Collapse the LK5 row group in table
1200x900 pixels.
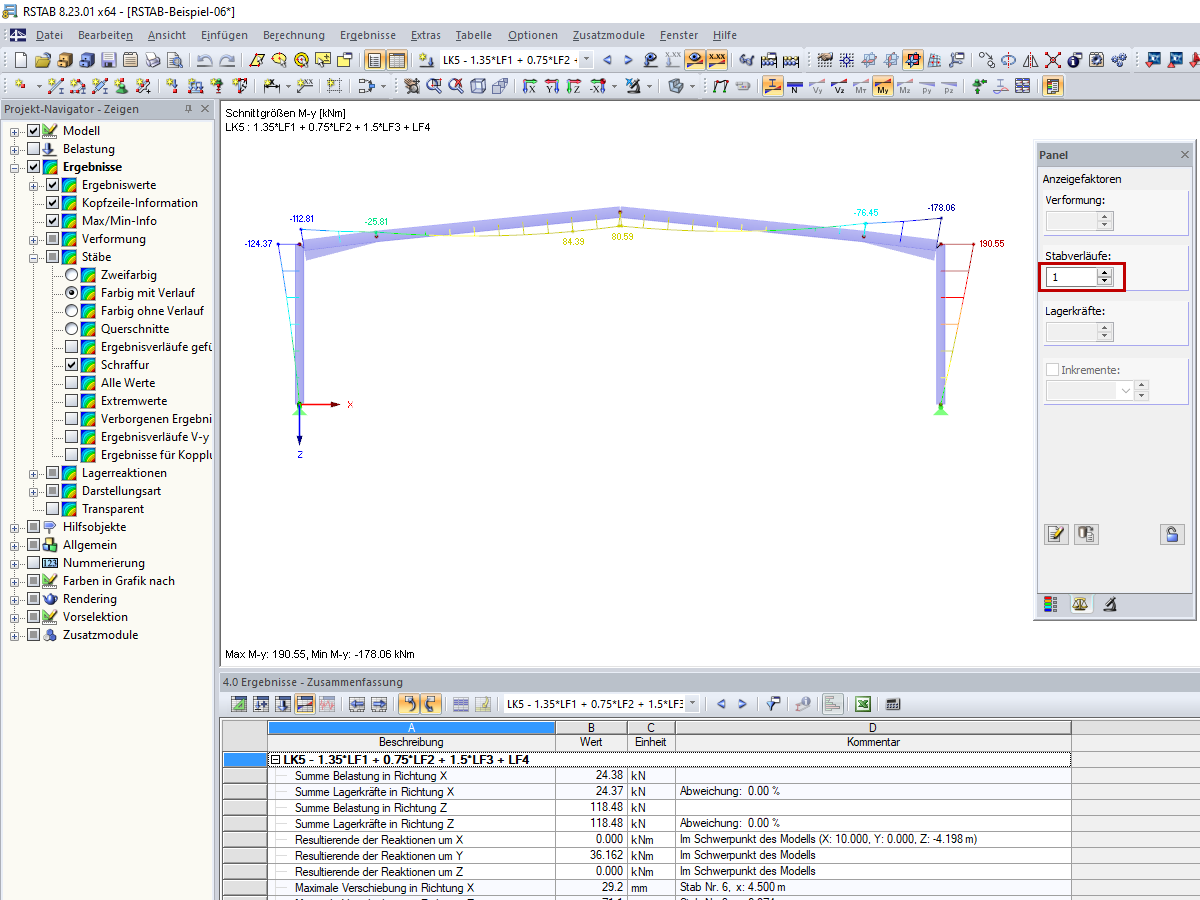tap(275, 760)
